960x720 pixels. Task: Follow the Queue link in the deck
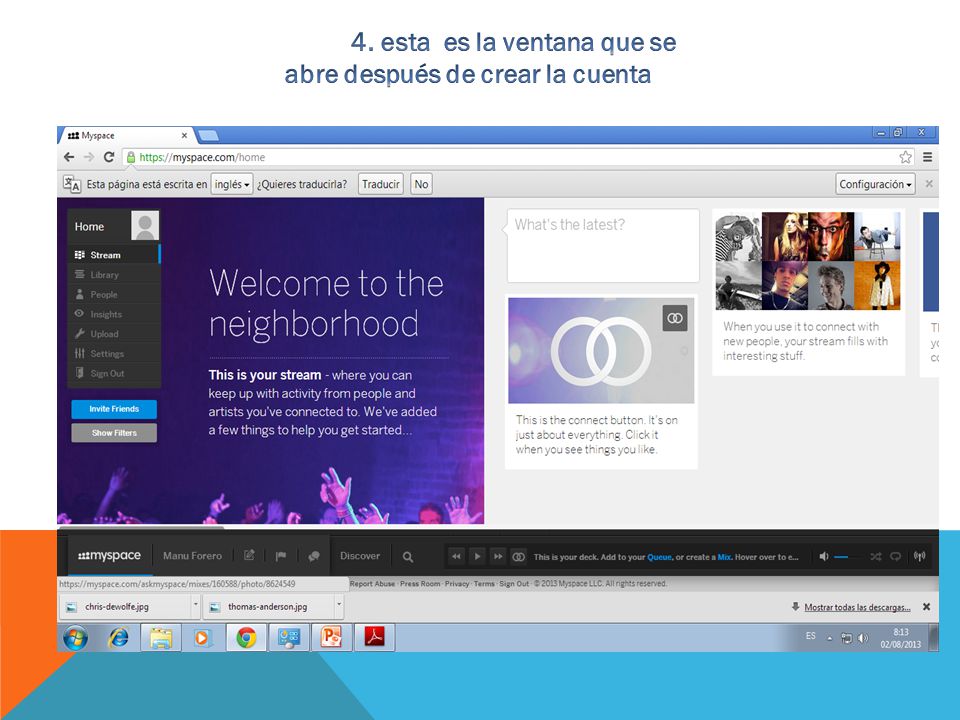659,557
